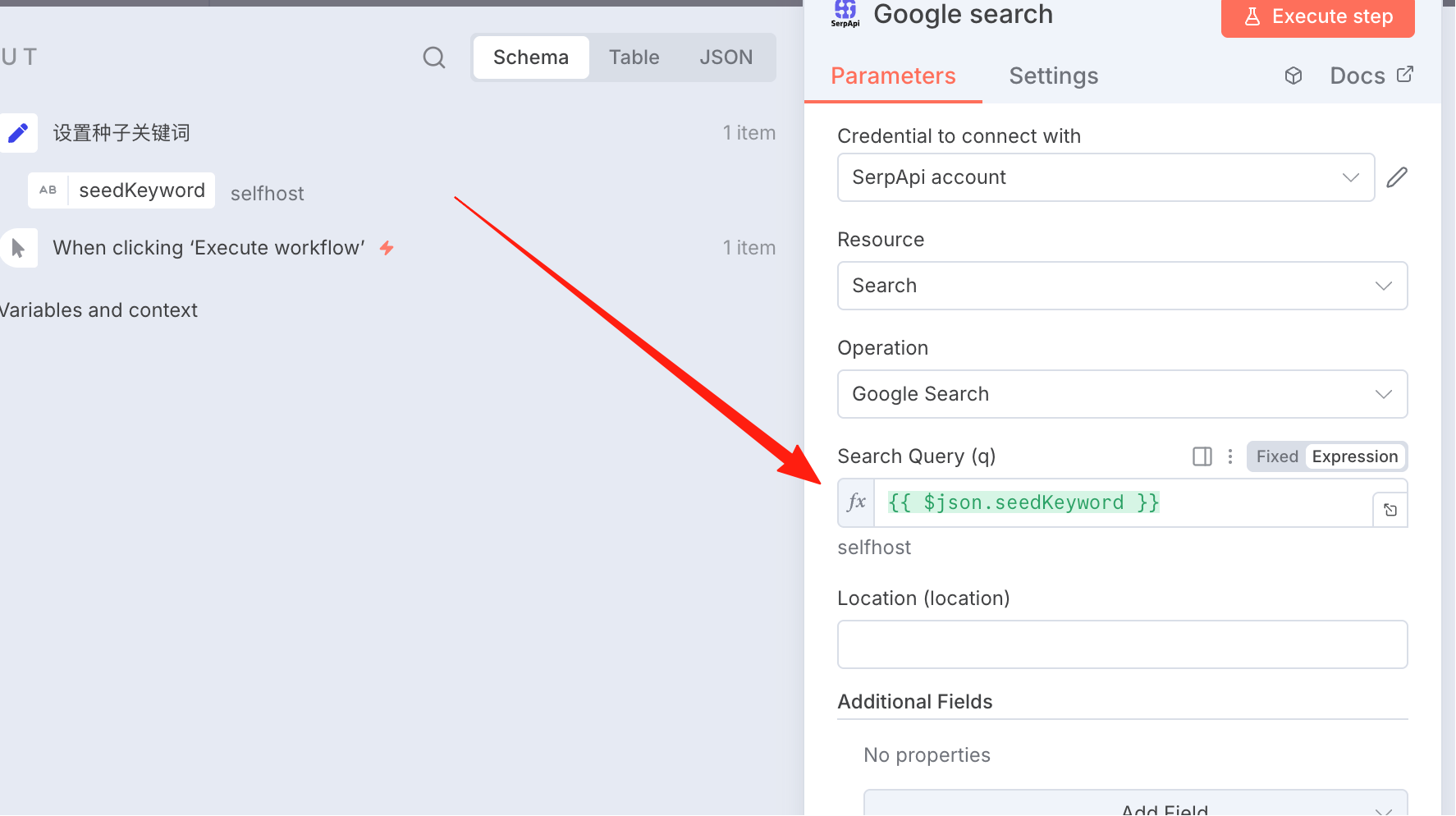
Task: Switch Search Query to Fixed mode
Action: click(1277, 456)
